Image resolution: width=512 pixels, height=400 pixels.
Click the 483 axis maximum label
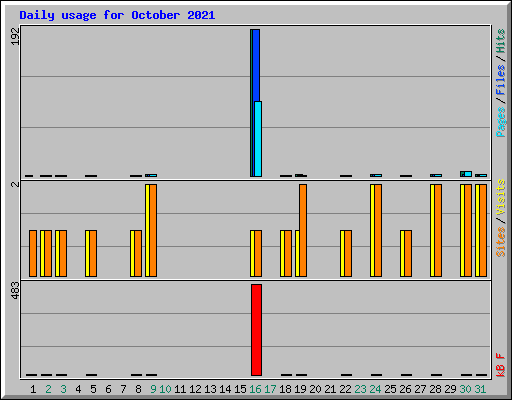(15, 290)
